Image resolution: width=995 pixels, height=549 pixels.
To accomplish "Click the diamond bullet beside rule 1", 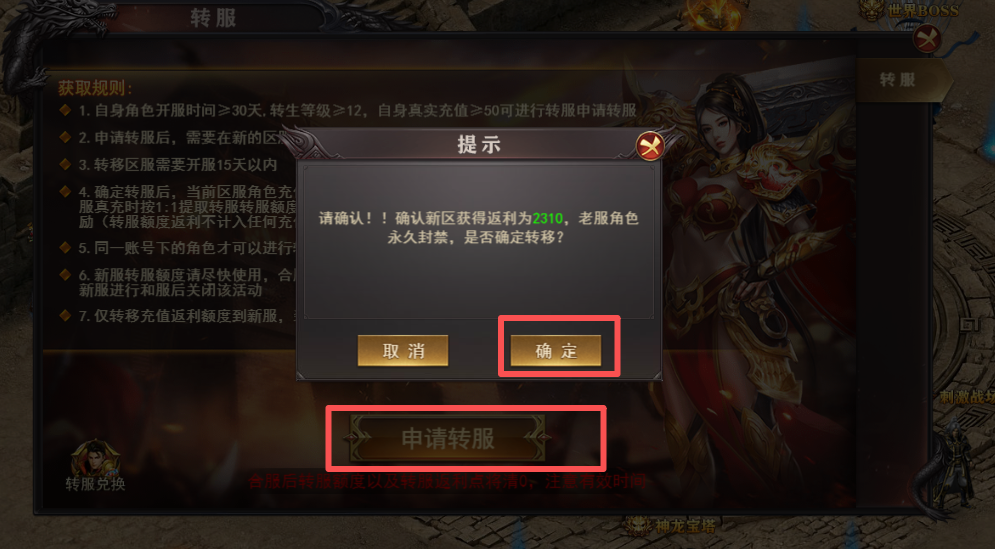I will (x=65, y=110).
